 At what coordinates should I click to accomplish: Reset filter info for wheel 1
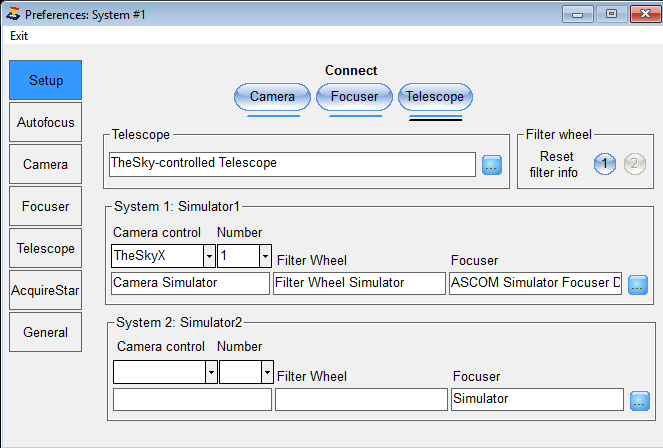click(x=605, y=164)
